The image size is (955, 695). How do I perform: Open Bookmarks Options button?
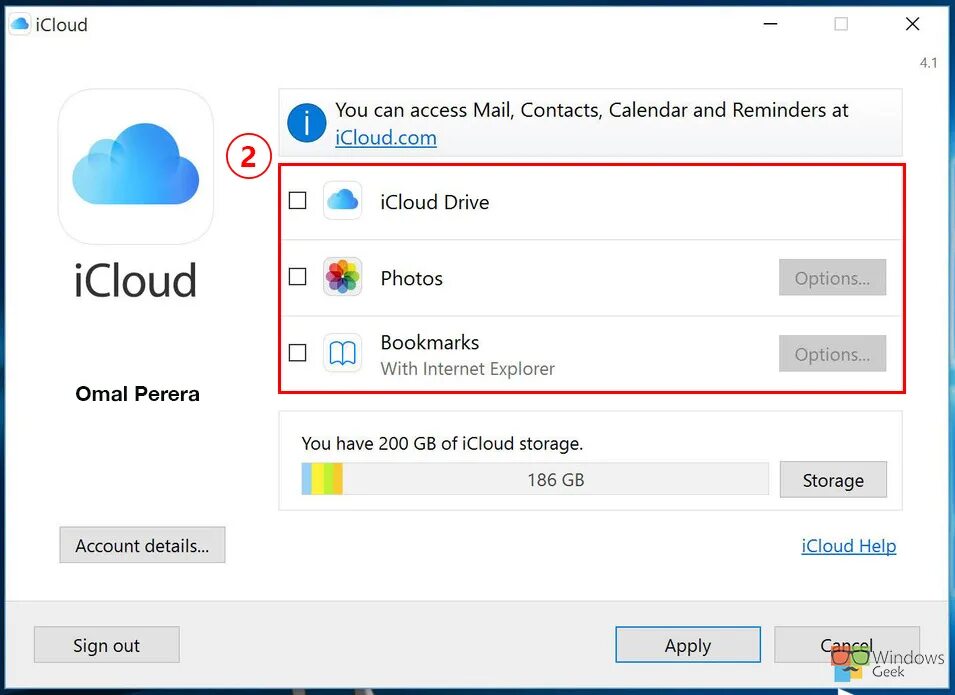[832, 354]
